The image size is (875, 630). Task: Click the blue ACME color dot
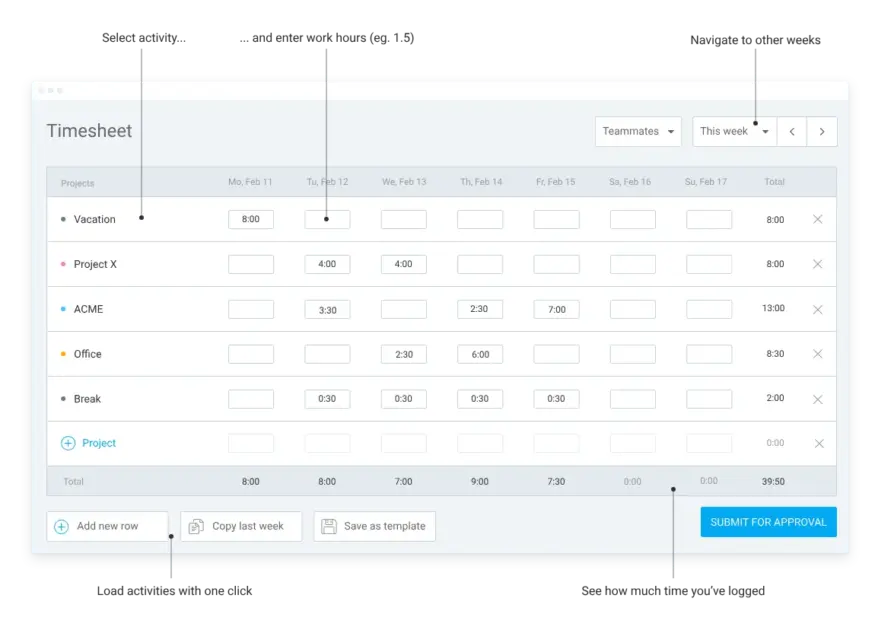coord(63,309)
